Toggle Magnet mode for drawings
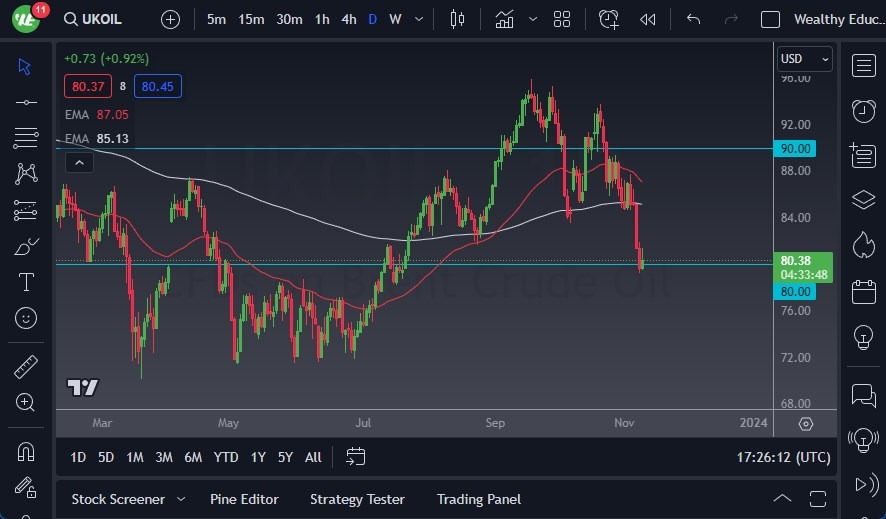Viewport: 886px width, 519px height. (x=26, y=451)
